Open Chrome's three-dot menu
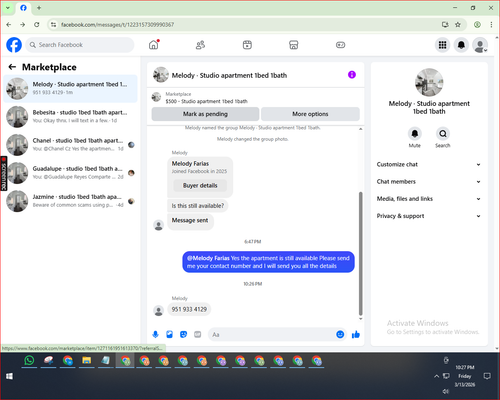The image size is (500, 400). tap(491, 24)
